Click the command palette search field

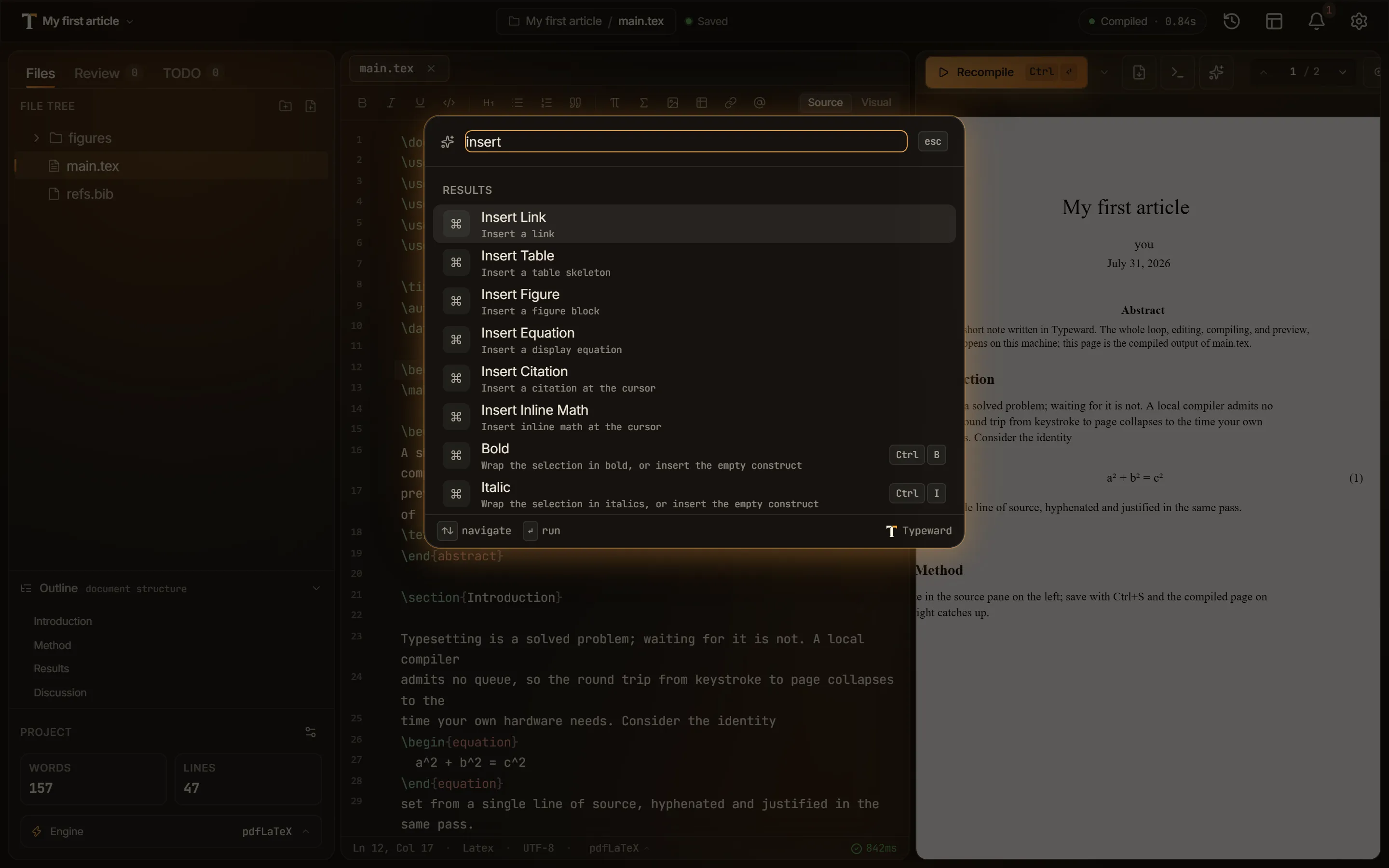tap(685, 141)
